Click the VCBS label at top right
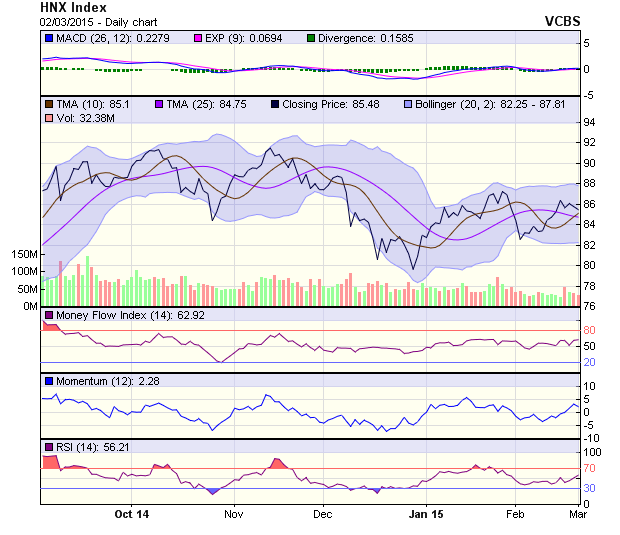The width and height of the screenshot is (620, 535). pyautogui.click(x=562, y=20)
